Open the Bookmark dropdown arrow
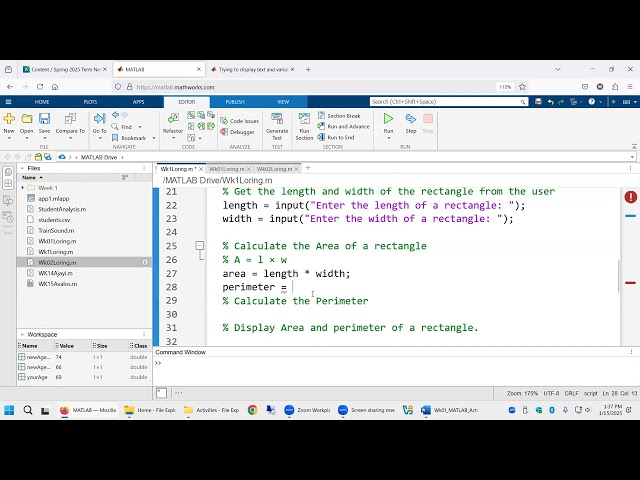640x480 pixels. click(x=153, y=138)
